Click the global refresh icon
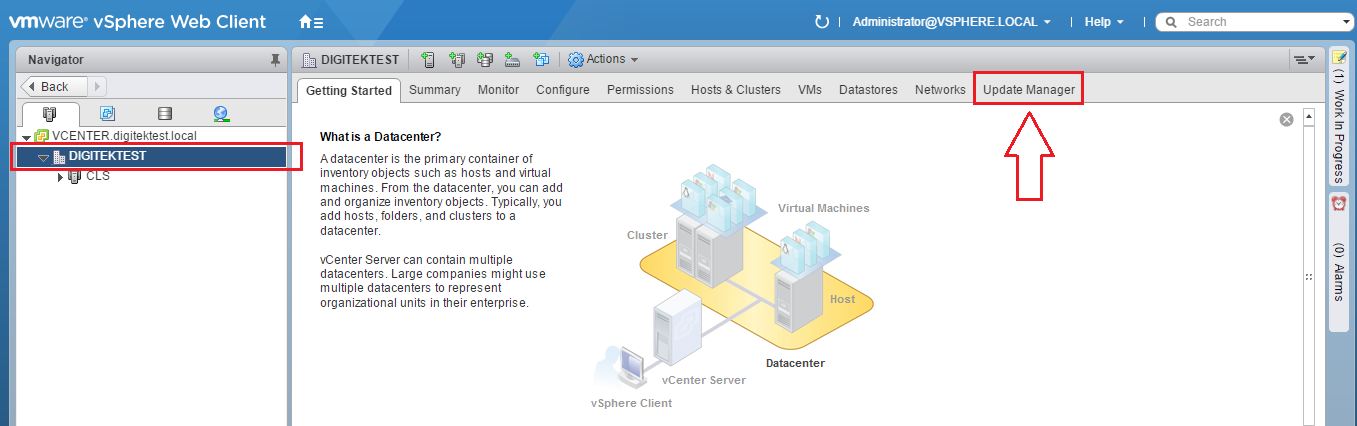Screen dimensions: 1357x426 [822, 21]
